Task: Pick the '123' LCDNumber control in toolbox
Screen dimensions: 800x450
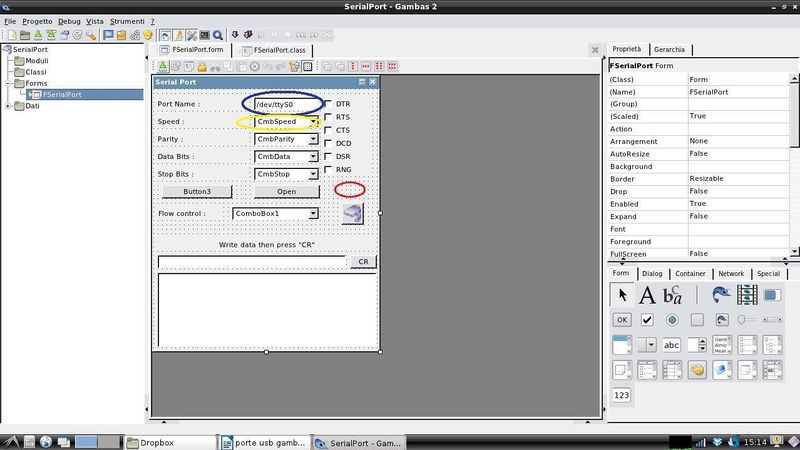Action: click(x=621, y=395)
